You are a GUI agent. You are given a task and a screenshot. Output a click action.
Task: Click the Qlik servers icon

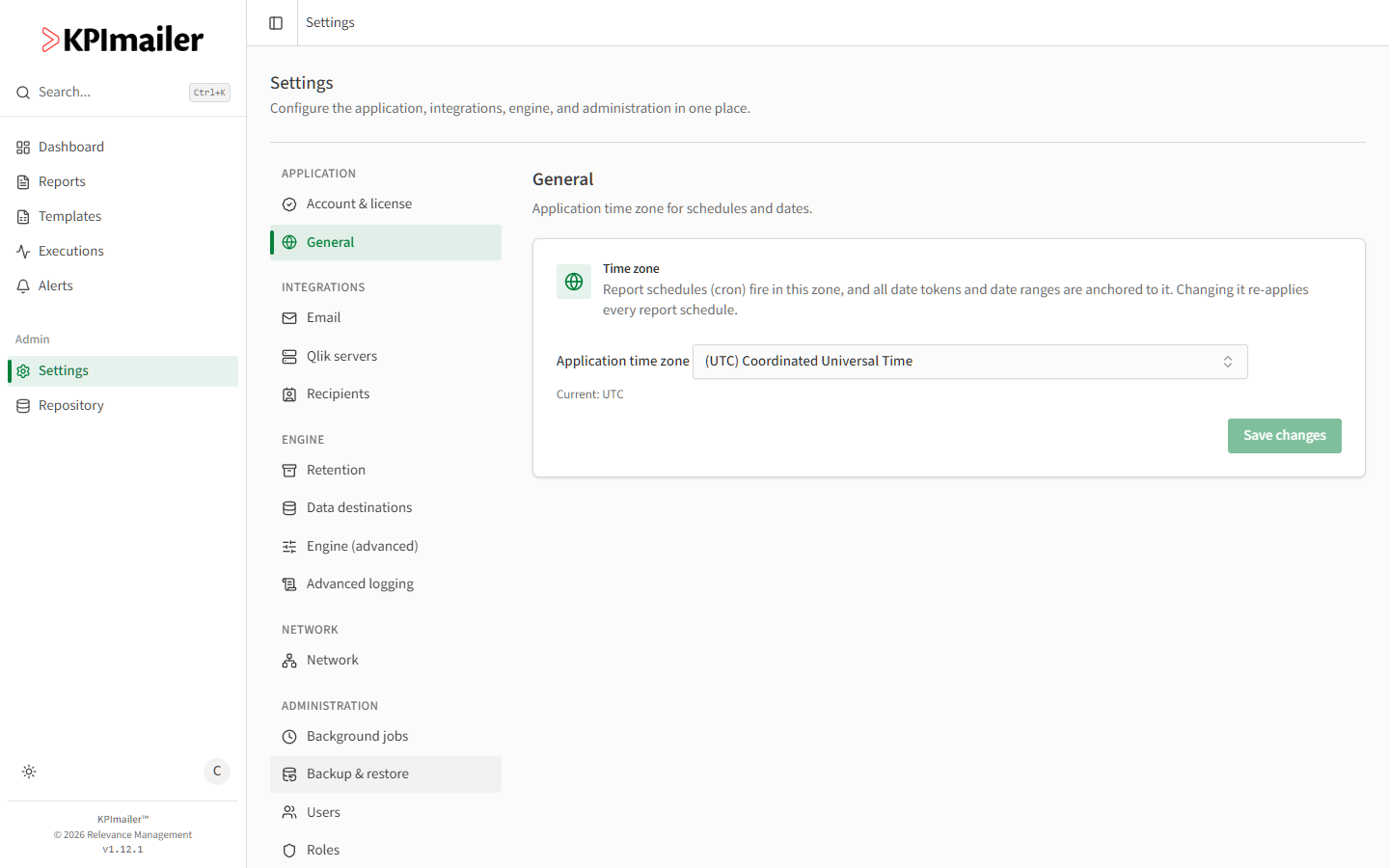pos(289,357)
